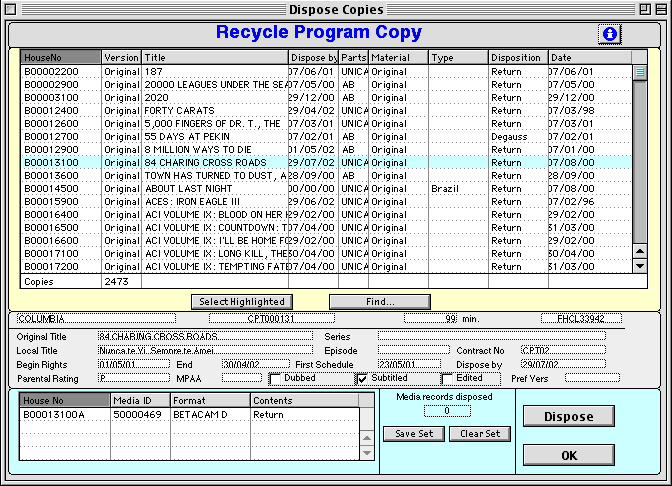The width and height of the screenshot is (672, 486).
Task: Click the Pref Vers field
Action: [592, 378]
